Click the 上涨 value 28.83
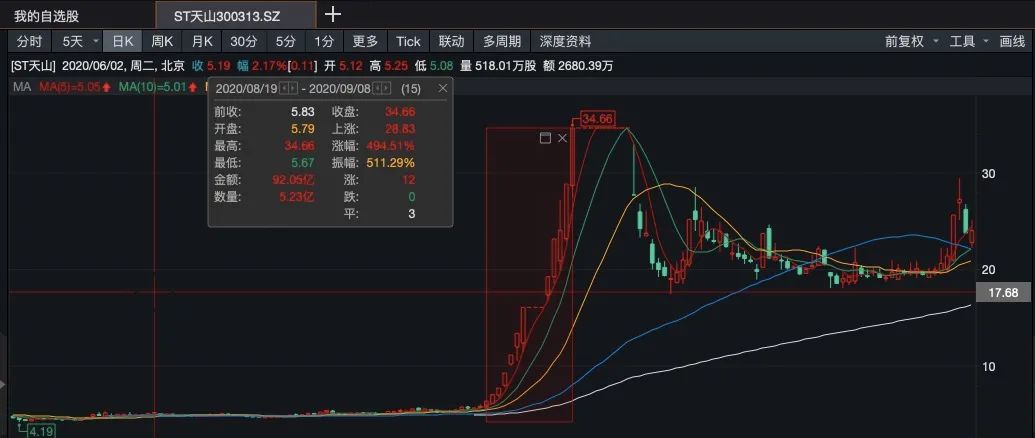The height and width of the screenshot is (438, 1035). pos(400,129)
